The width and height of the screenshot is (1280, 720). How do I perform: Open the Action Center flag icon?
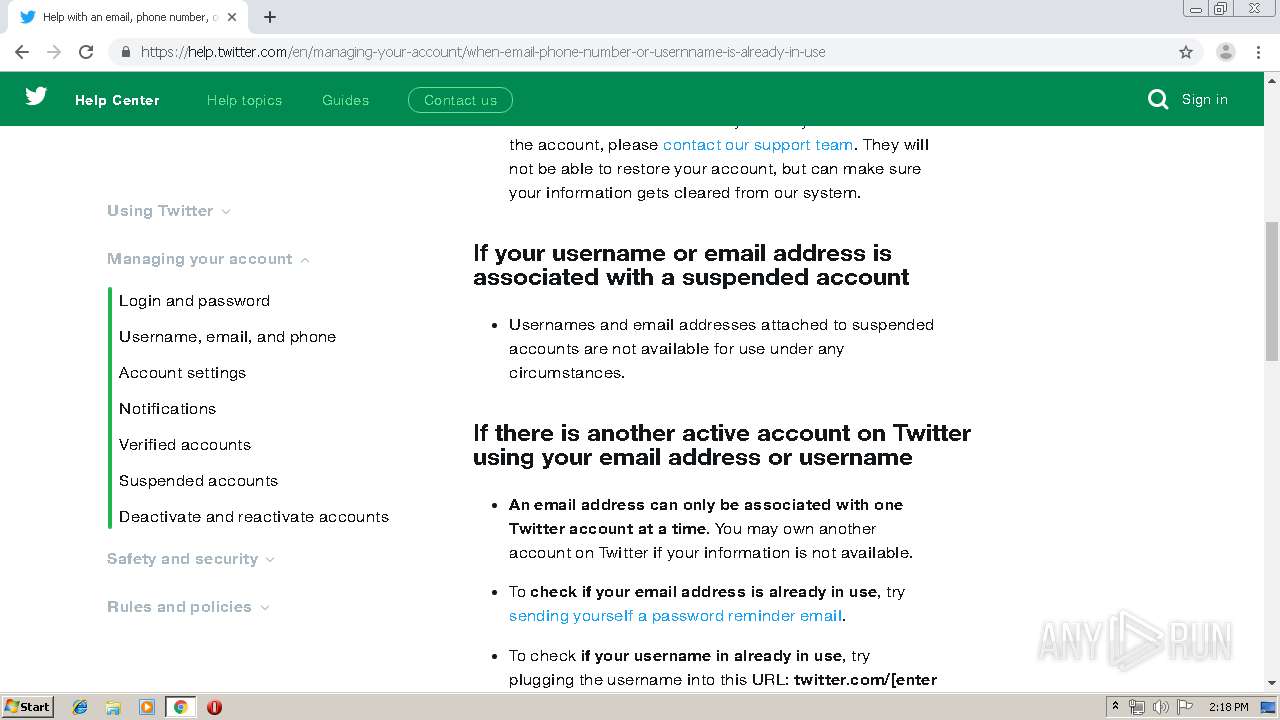(1185, 707)
